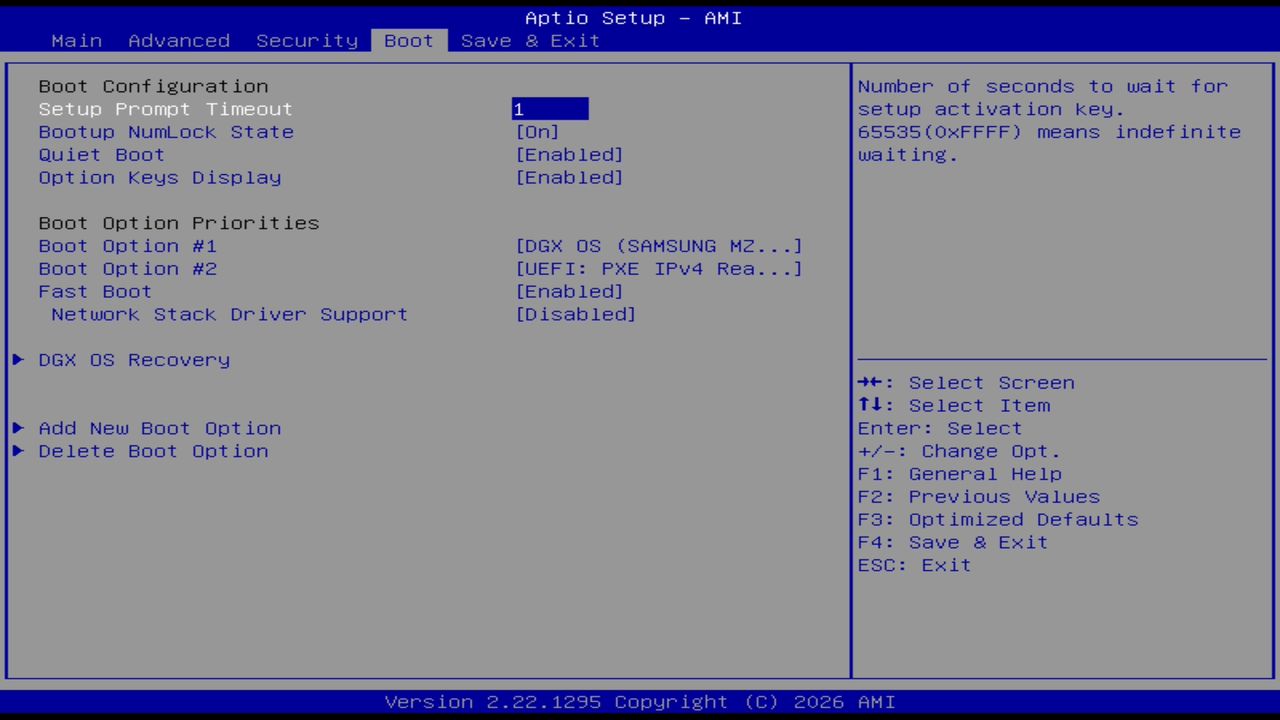1280x720 pixels.
Task: Select the Boot Option #1 label
Action: [128, 246]
